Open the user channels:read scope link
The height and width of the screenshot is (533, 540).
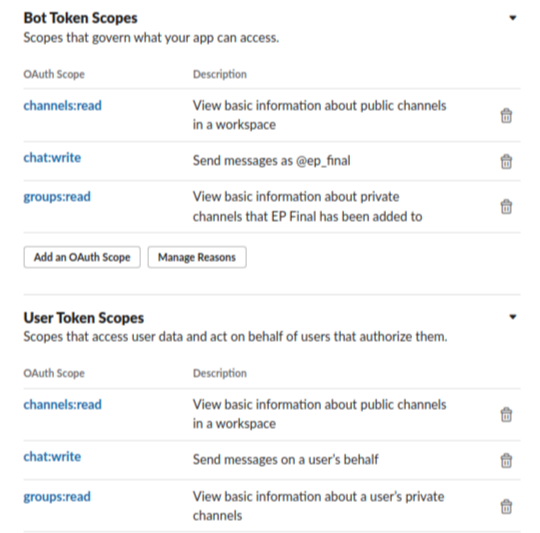pyautogui.click(x=62, y=404)
